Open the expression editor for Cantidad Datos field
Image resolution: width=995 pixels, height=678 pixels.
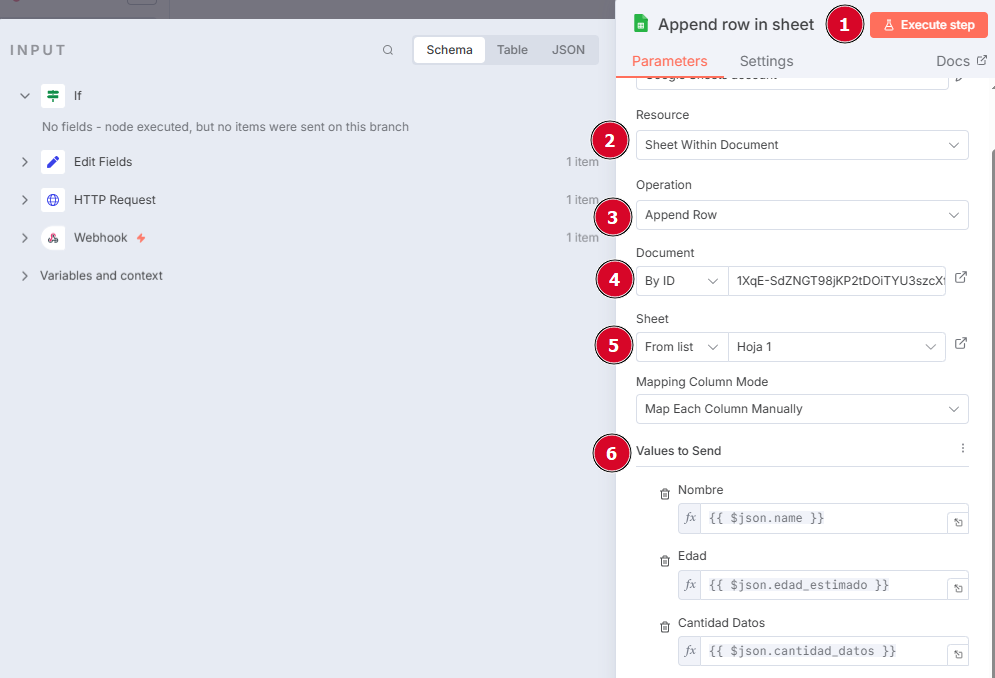(x=958, y=655)
